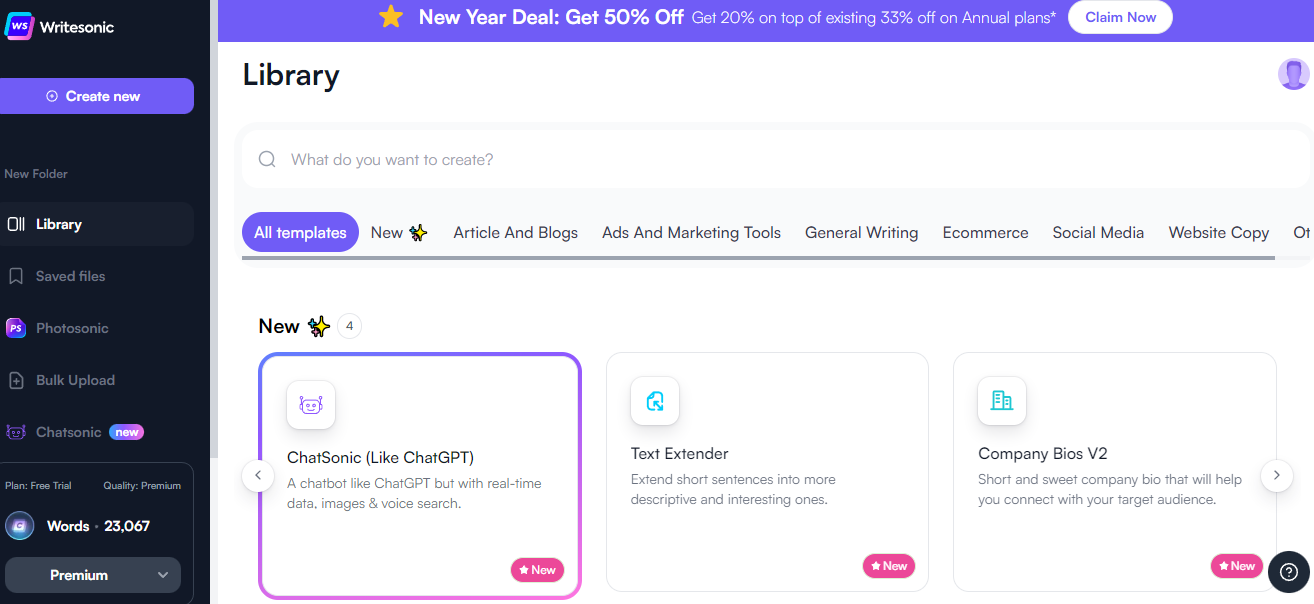1314x604 pixels.
Task: Click the search magnifier icon
Action: 267,160
